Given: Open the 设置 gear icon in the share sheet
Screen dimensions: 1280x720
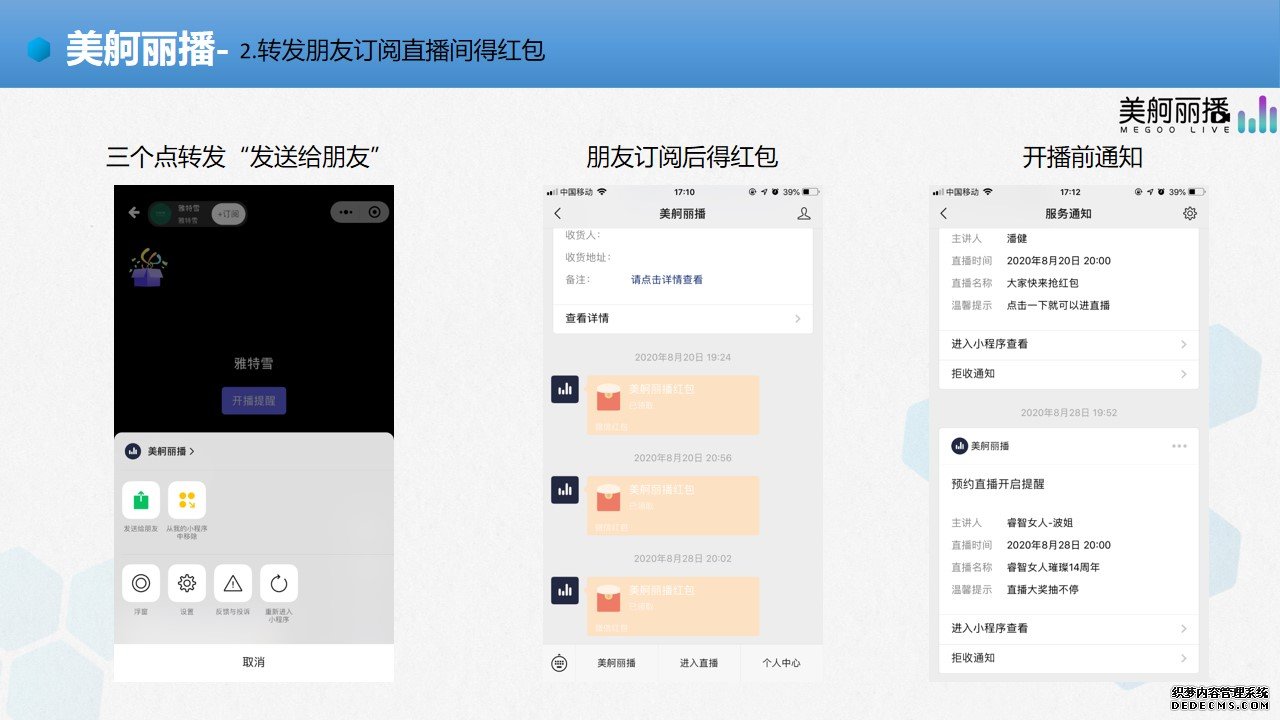Looking at the screenshot, I should pyautogui.click(x=187, y=583).
